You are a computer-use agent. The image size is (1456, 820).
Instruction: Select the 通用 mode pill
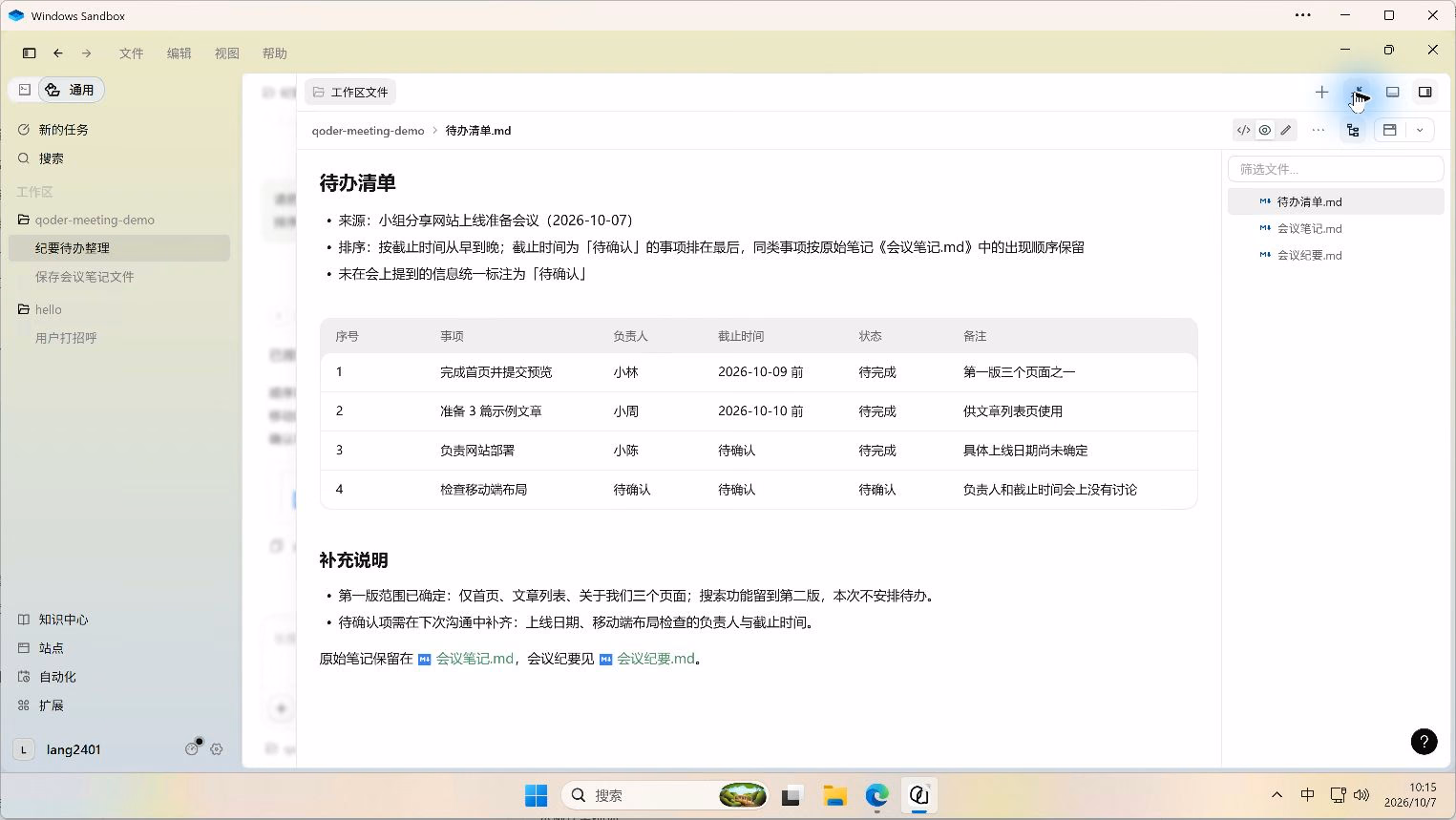(x=71, y=90)
